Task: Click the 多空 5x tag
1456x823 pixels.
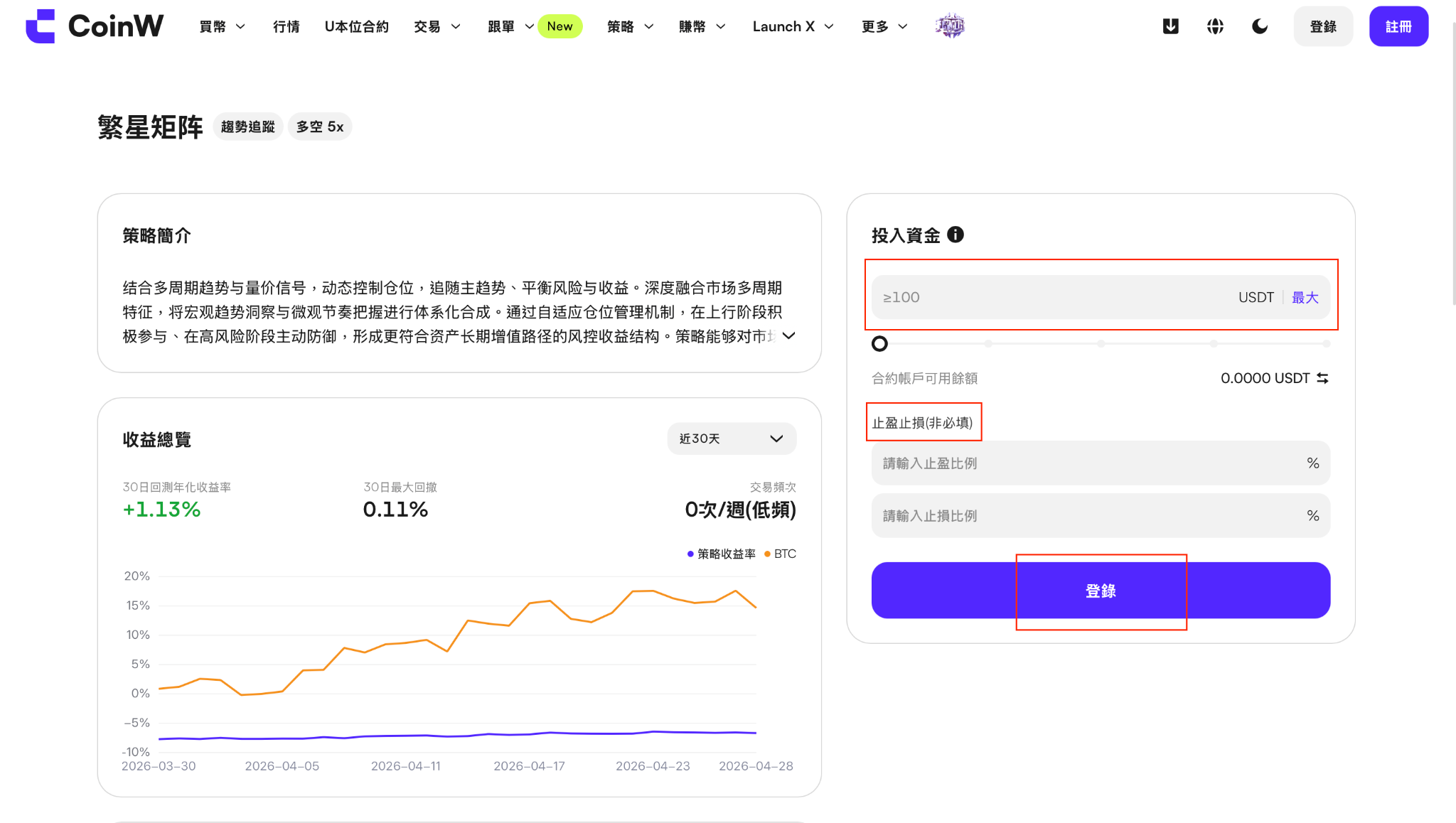Action: point(320,127)
